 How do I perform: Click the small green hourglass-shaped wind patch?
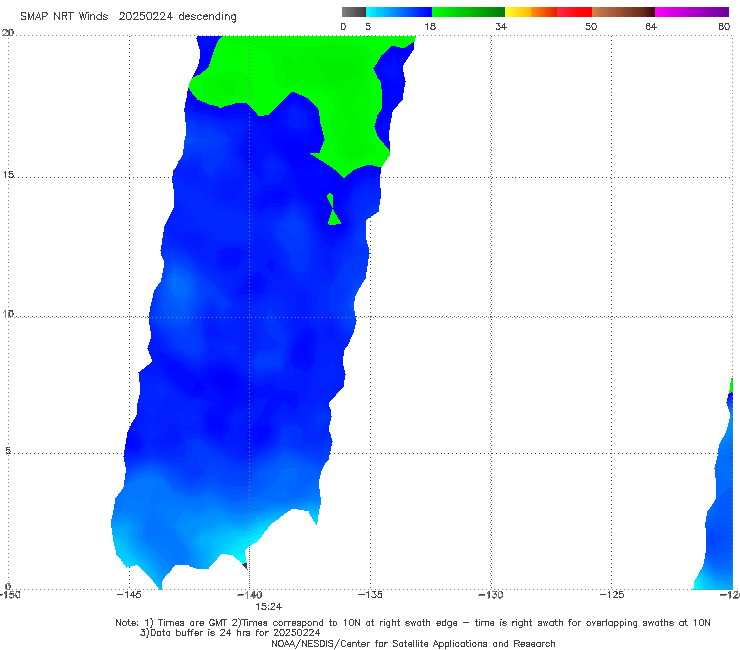pos(333,209)
